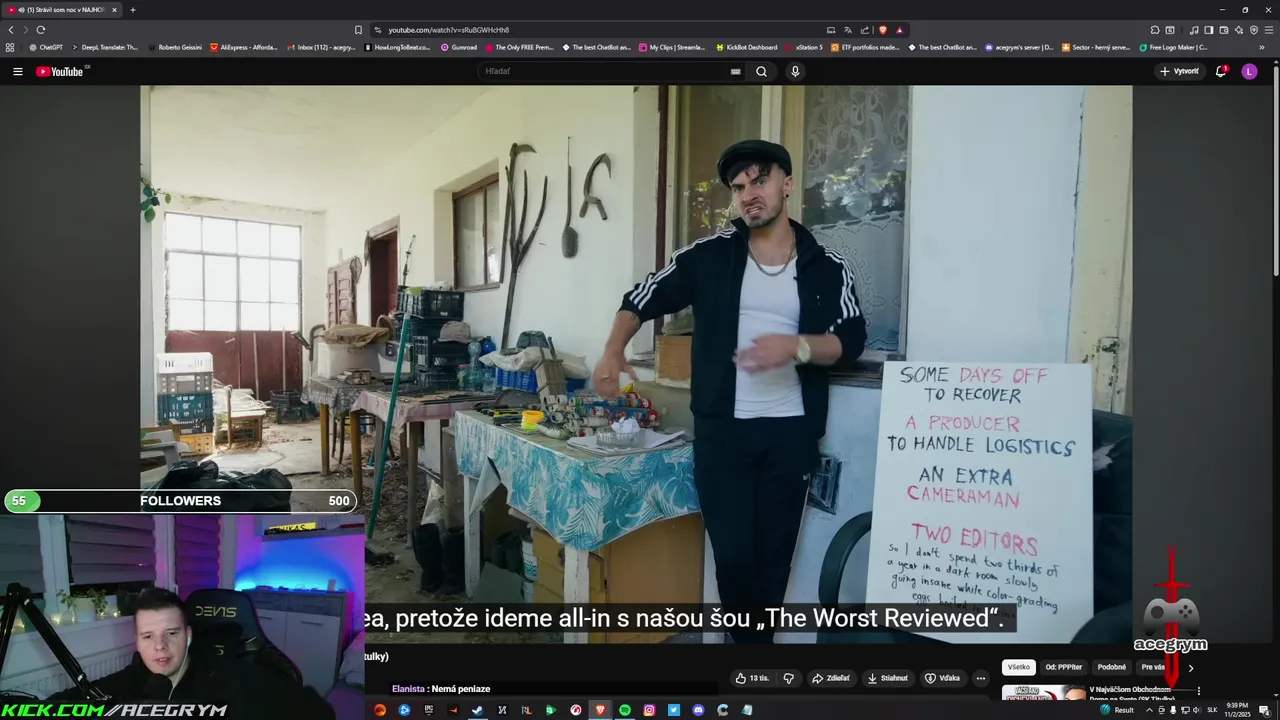Select the Všetko filter chip
Viewport: 1280px width, 720px height.
click(1018, 667)
